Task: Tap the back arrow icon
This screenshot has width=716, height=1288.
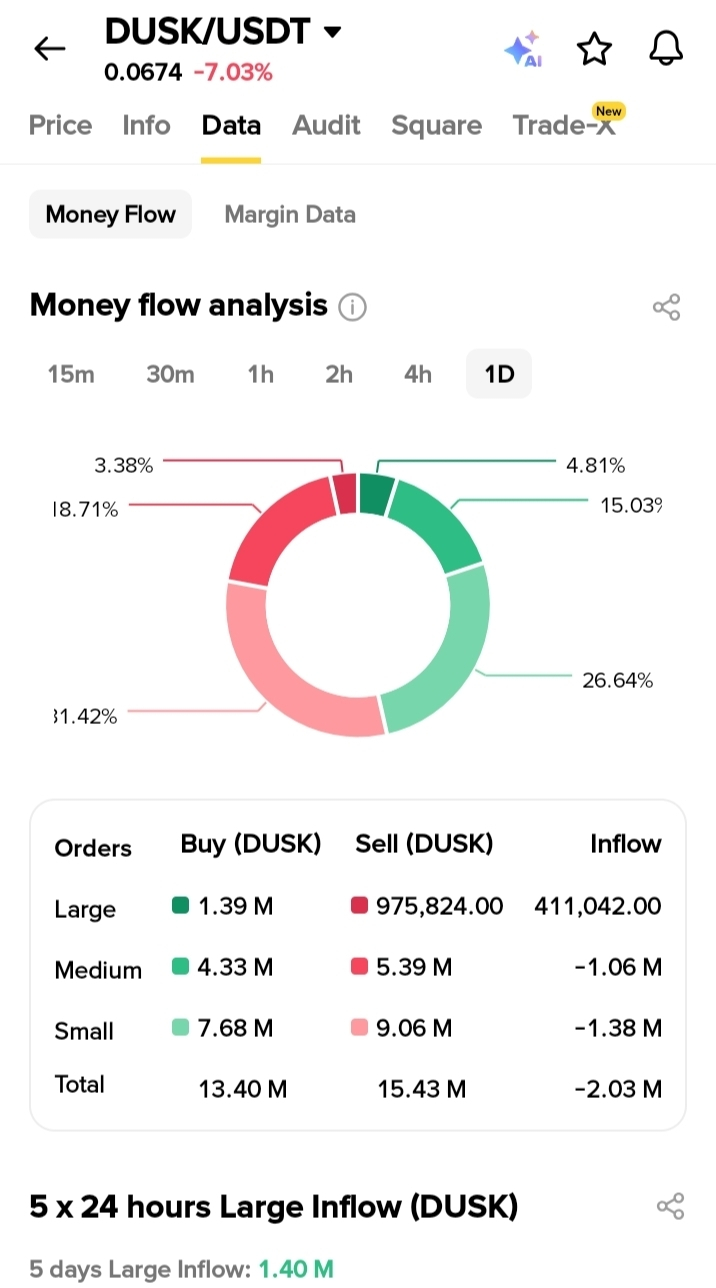Action: tap(49, 48)
